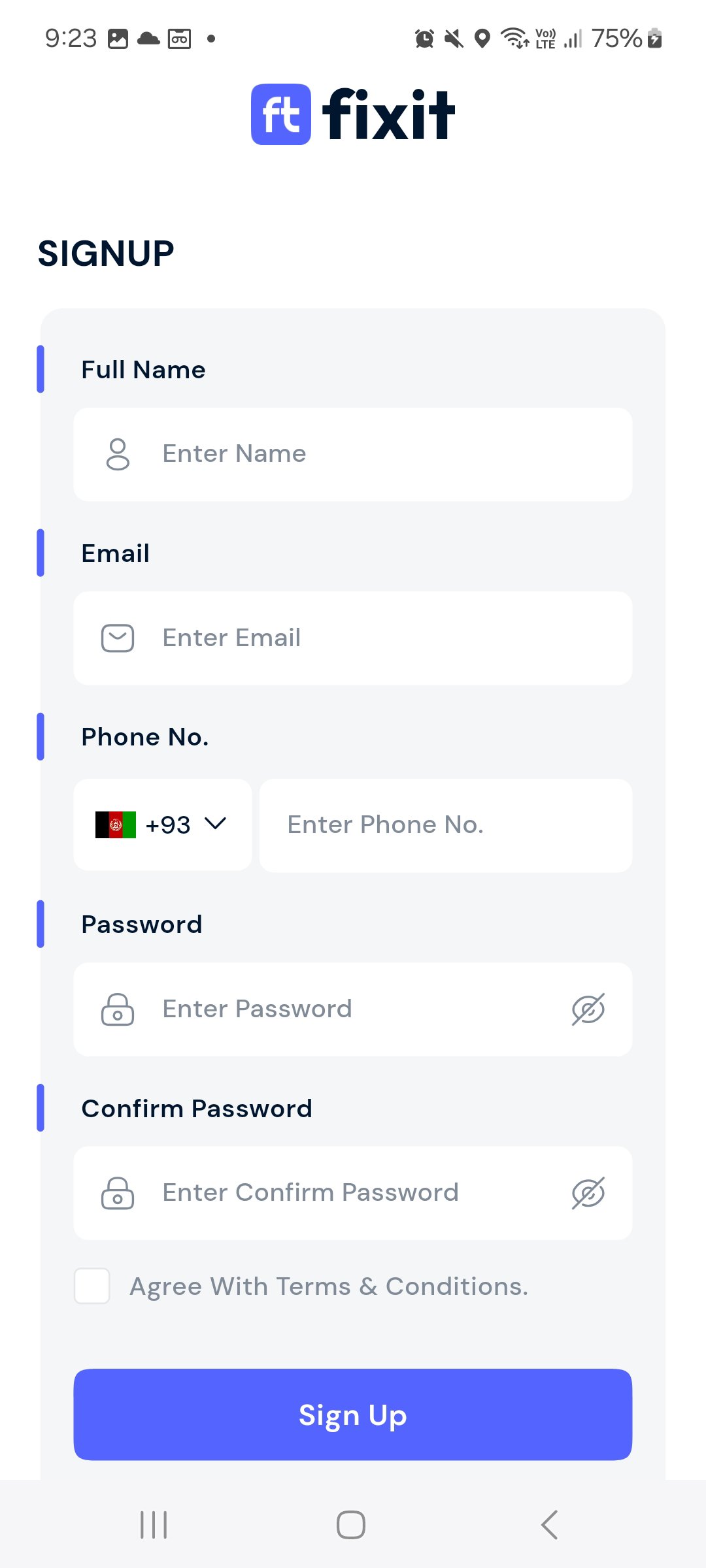Tap the fixit logo icon
The height and width of the screenshot is (1568, 706).
[x=281, y=114]
